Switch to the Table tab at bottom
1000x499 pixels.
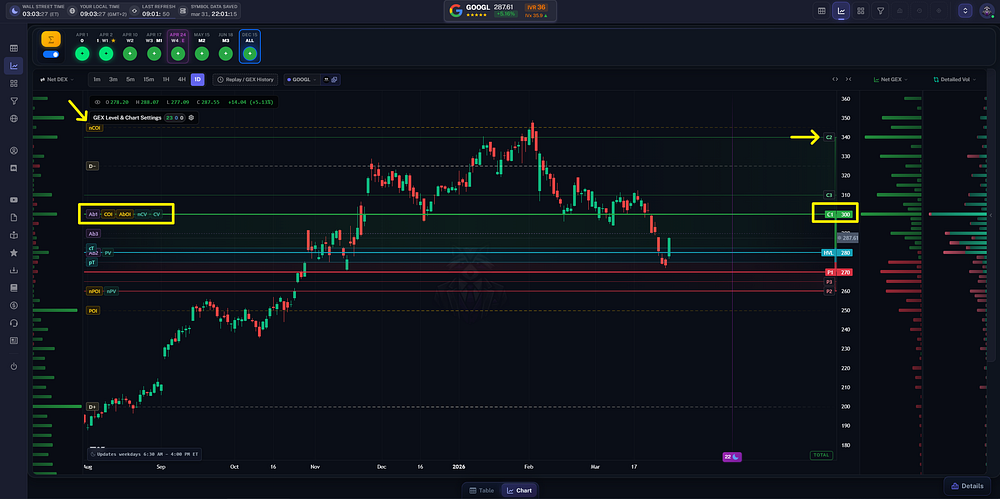pyautogui.click(x=482, y=491)
